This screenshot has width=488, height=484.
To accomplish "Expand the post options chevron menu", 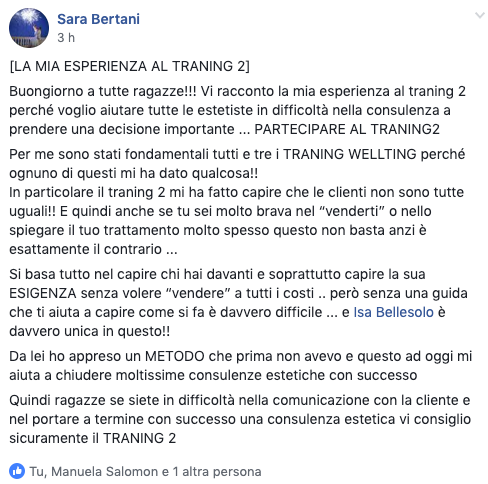I will point(479,15).
